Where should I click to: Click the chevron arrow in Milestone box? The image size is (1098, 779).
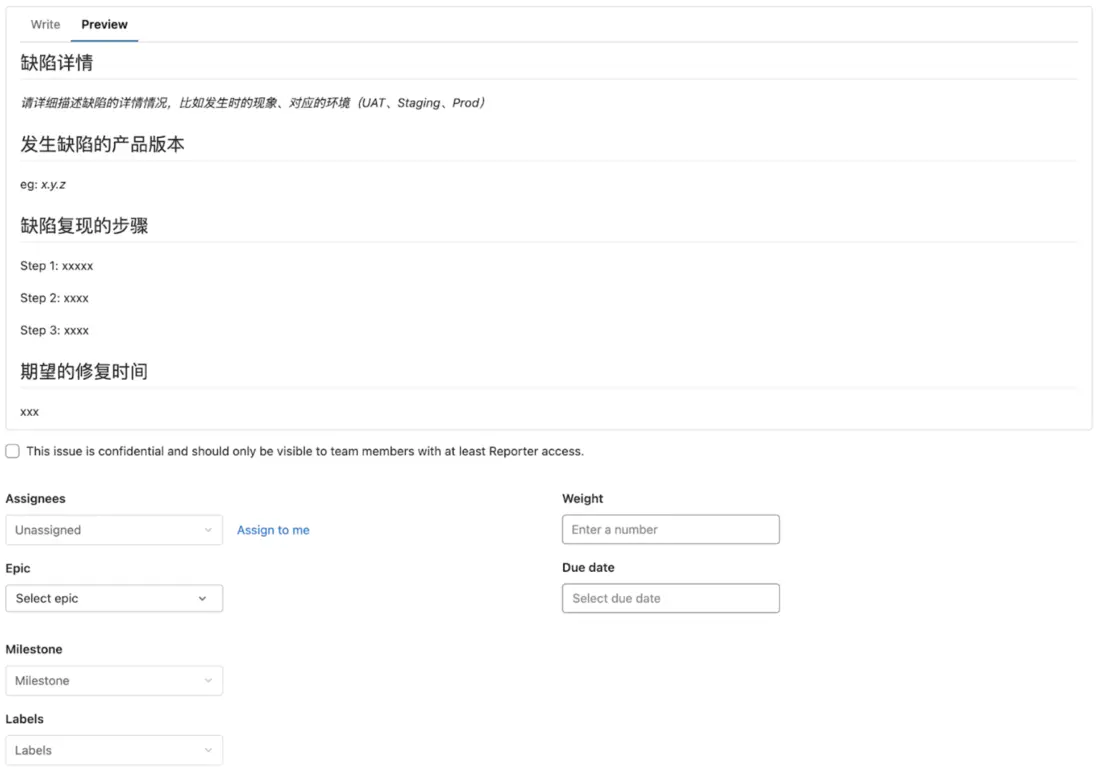point(208,681)
